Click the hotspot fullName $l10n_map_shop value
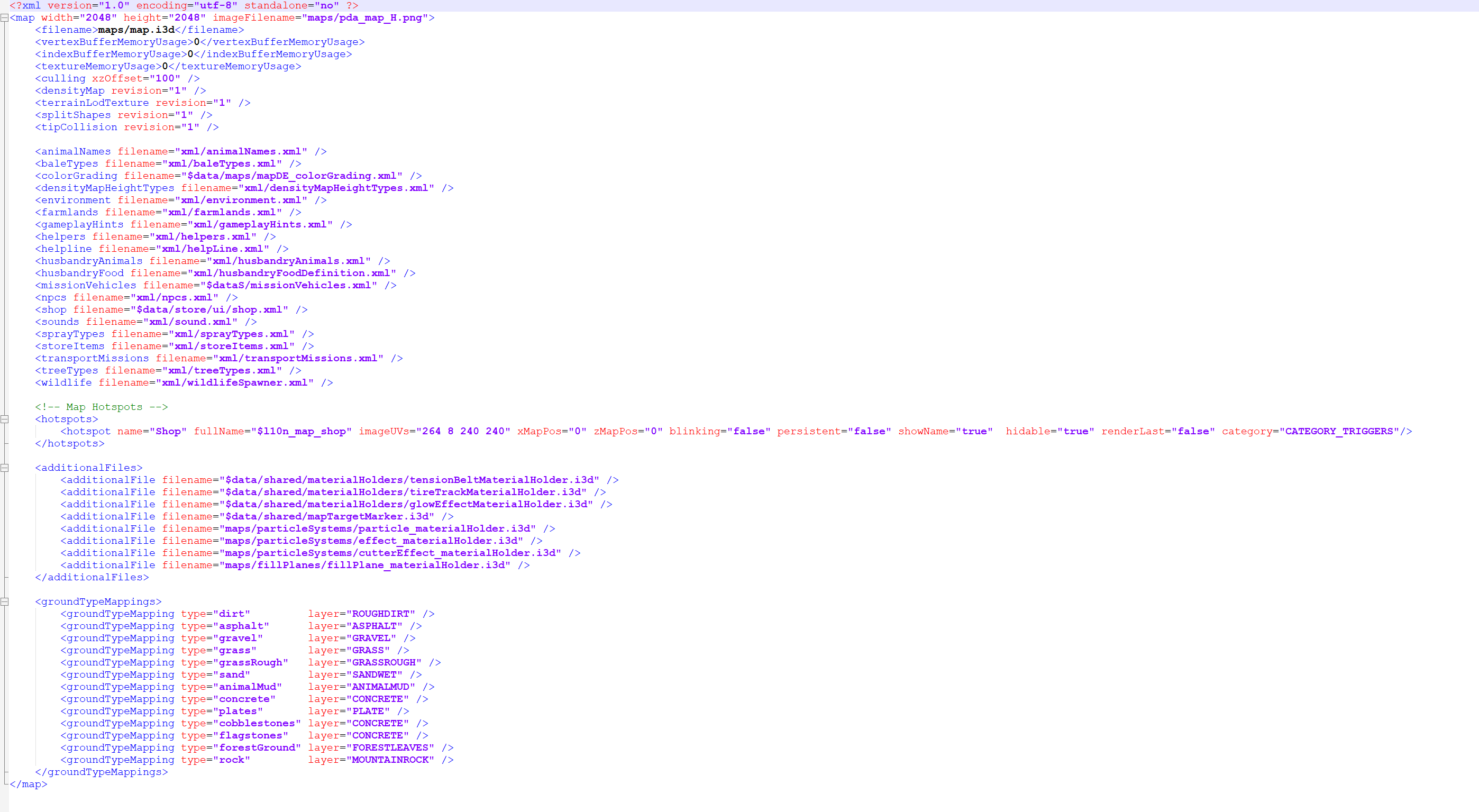Viewport: 1479px width, 812px height. pyautogui.click(x=302, y=431)
